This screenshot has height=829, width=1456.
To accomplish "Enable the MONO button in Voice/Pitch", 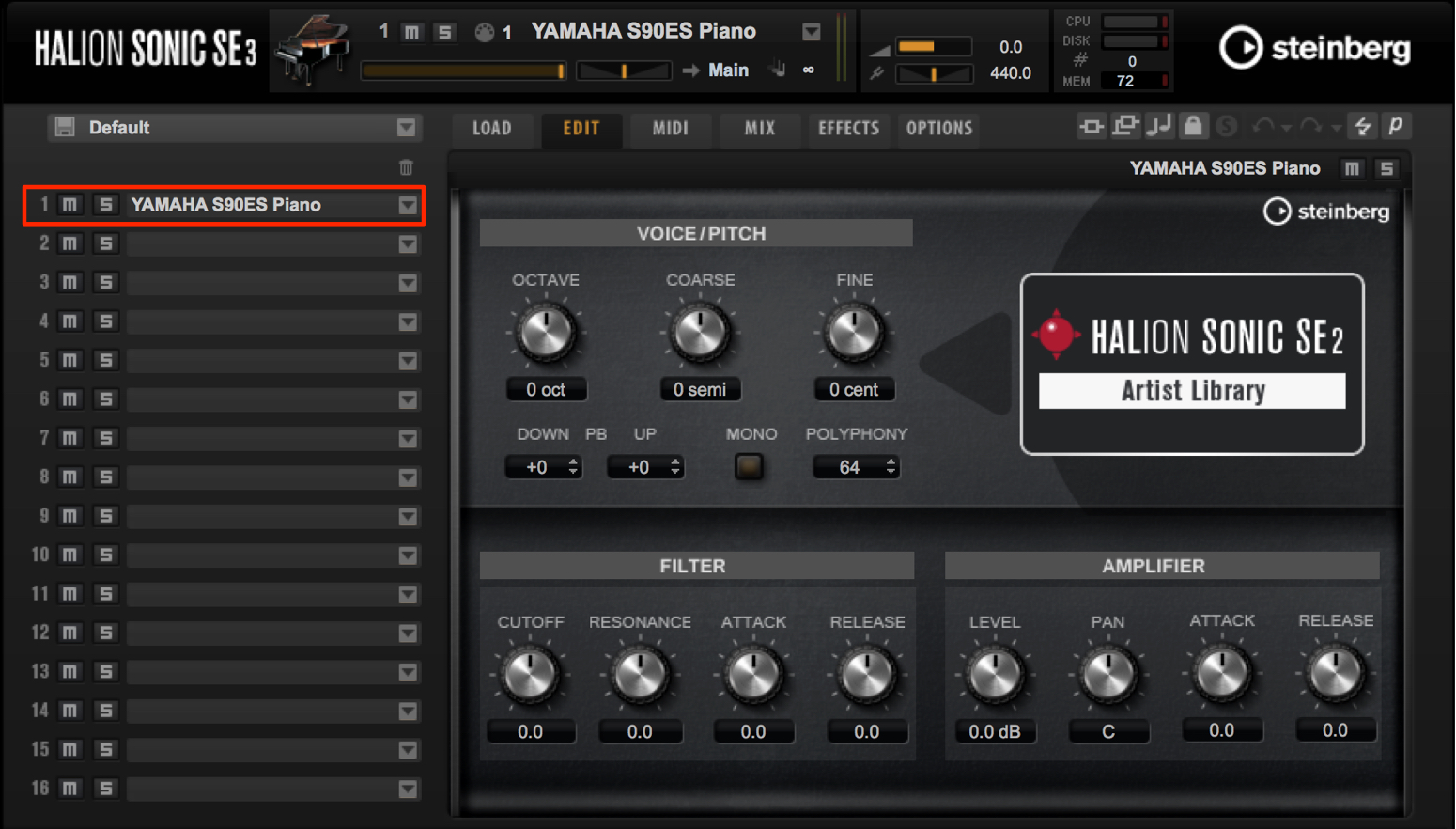I will tap(749, 466).
